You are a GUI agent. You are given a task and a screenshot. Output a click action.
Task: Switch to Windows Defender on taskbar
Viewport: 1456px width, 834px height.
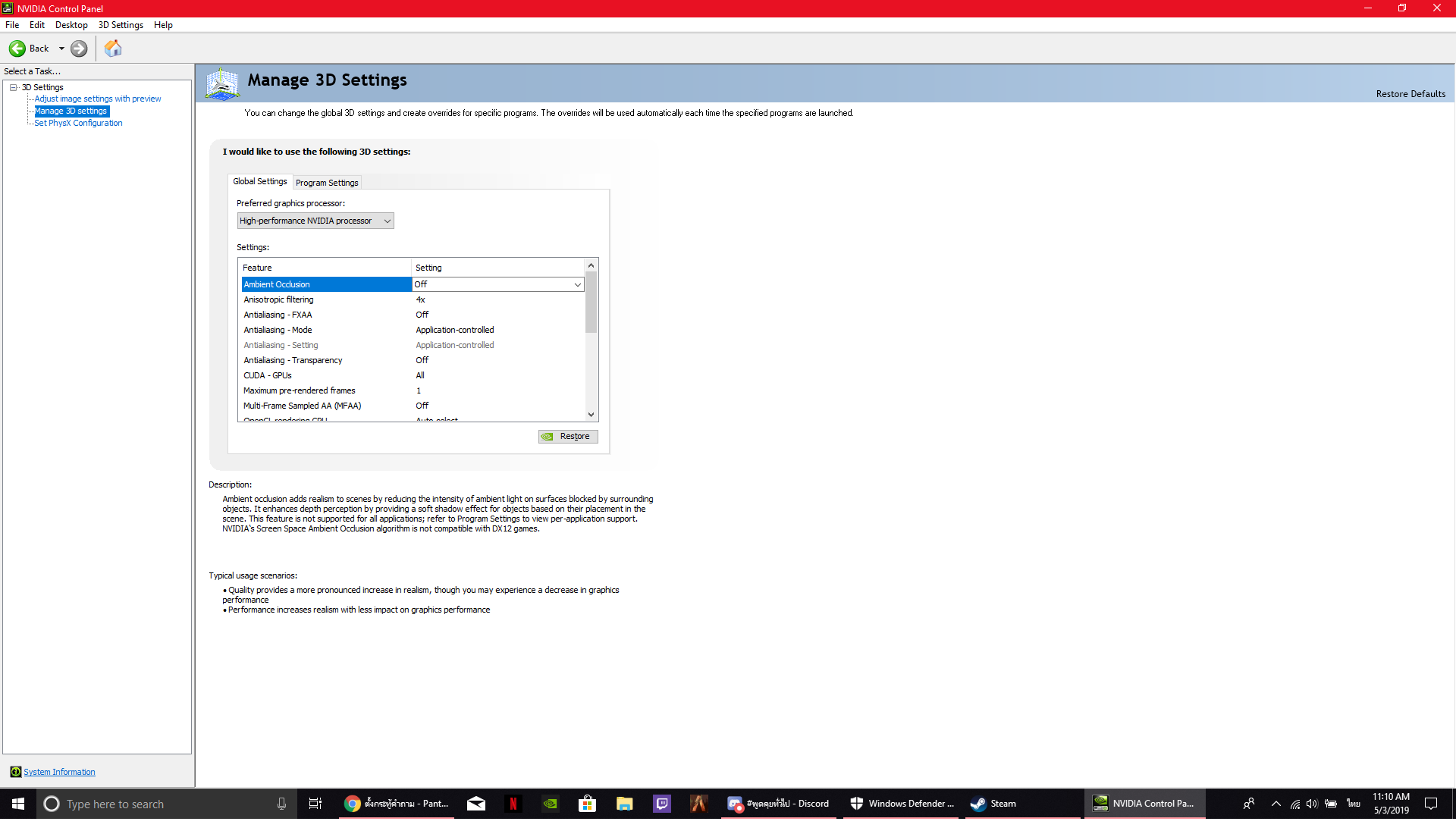coord(902,804)
